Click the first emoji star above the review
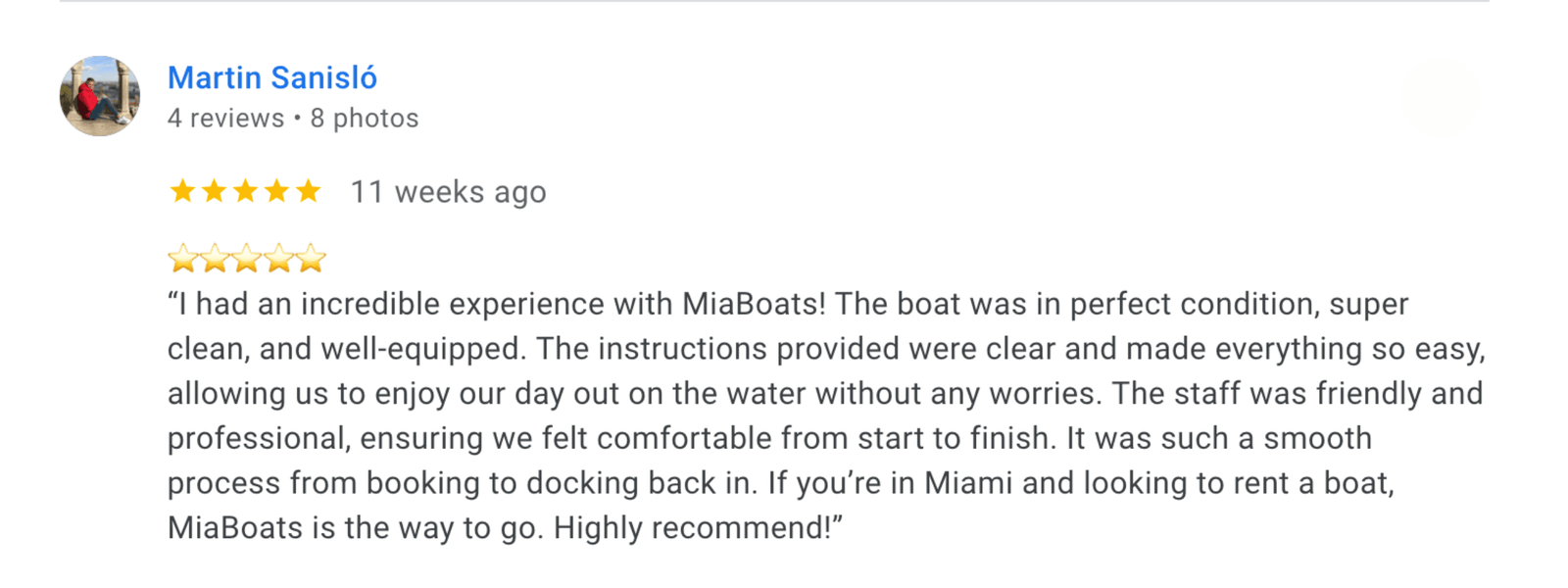Screen dimensions: 1568x588 tap(183, 259)
